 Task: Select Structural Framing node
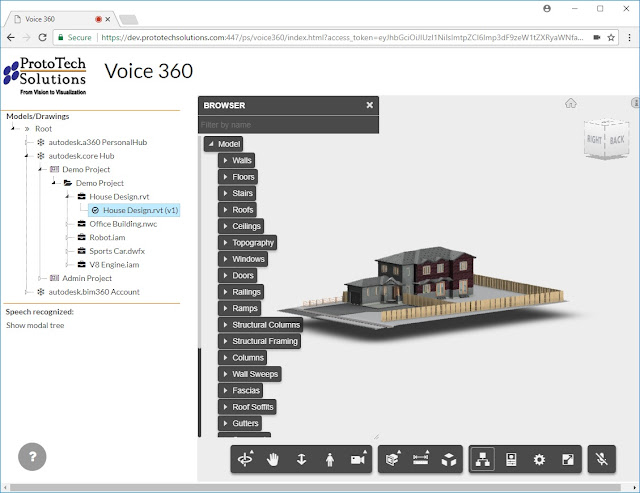tap(260, 341)
